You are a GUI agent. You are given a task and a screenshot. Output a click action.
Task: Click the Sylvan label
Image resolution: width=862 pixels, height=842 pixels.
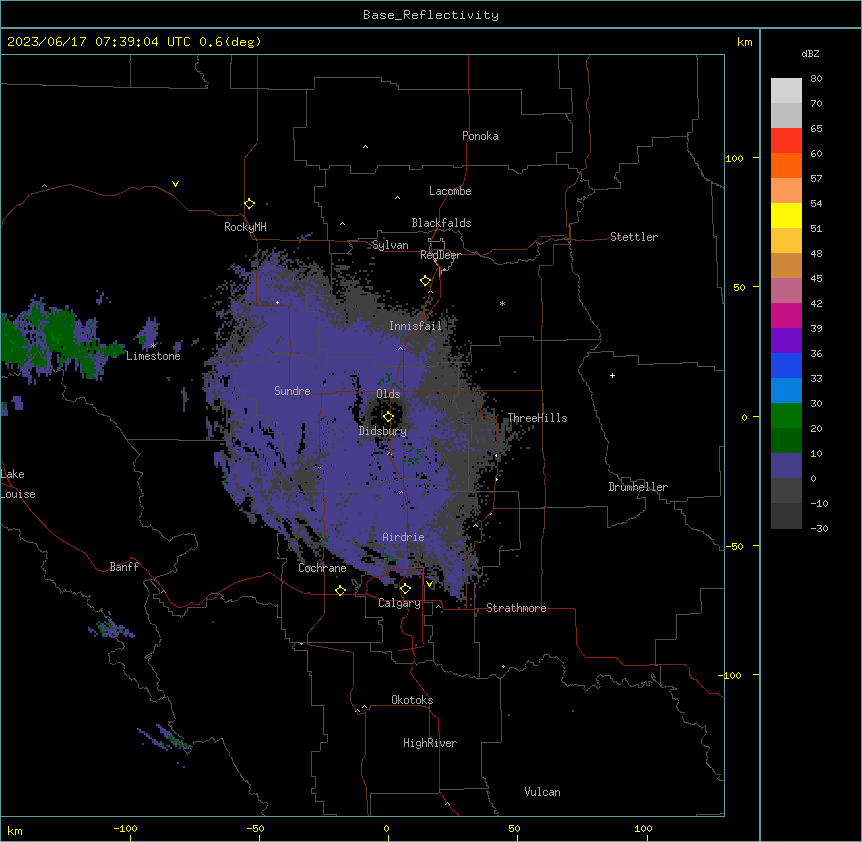pos(390,245)
